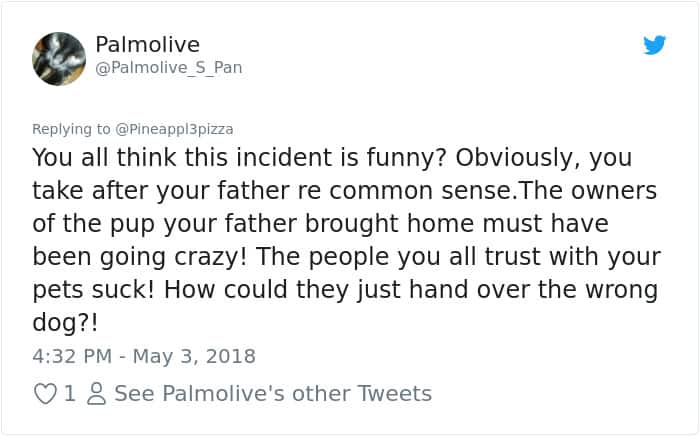Click the 'Replying to' label

tap(72, 129)
